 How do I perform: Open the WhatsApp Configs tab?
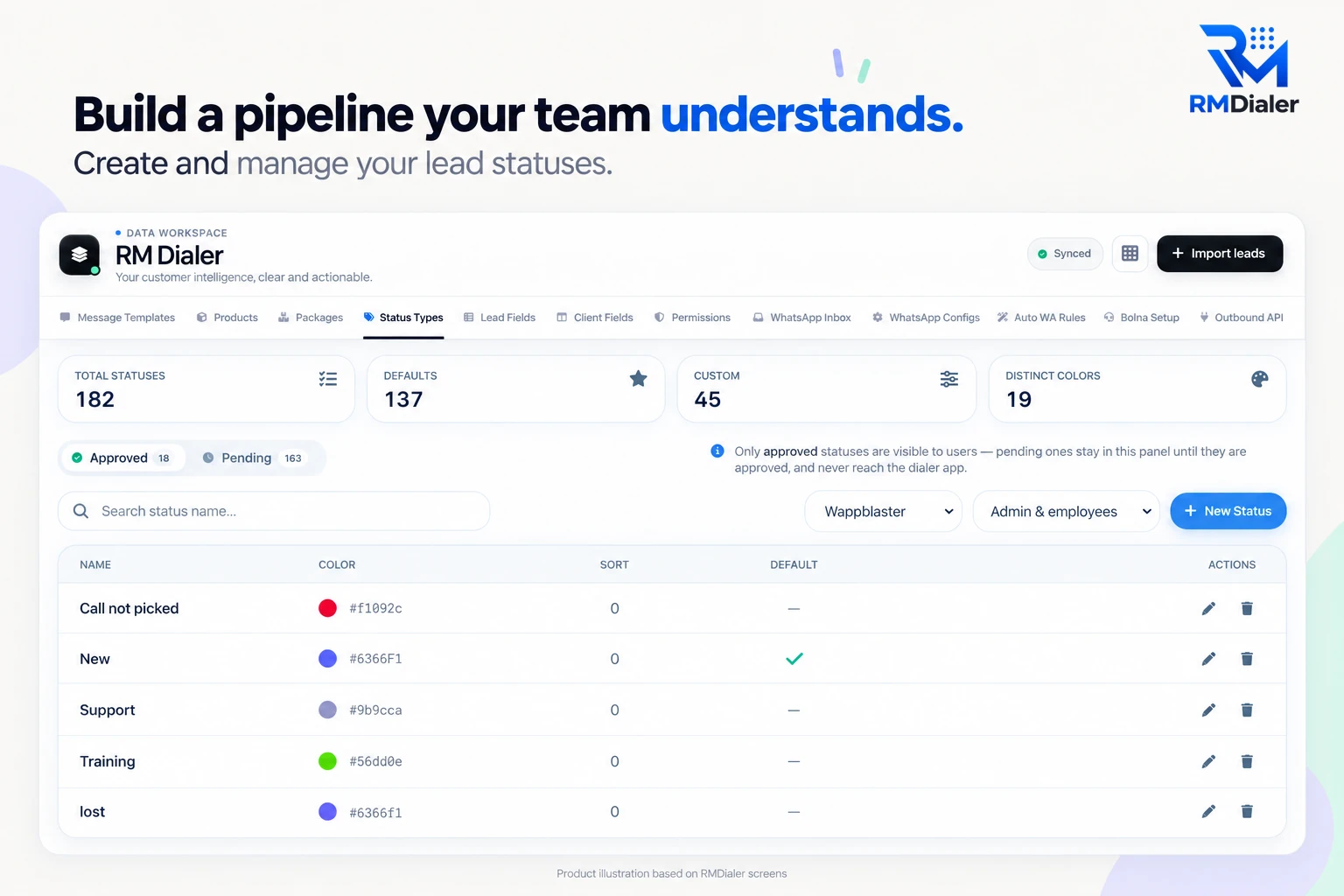pyautogui.click(x=926, y=318)
